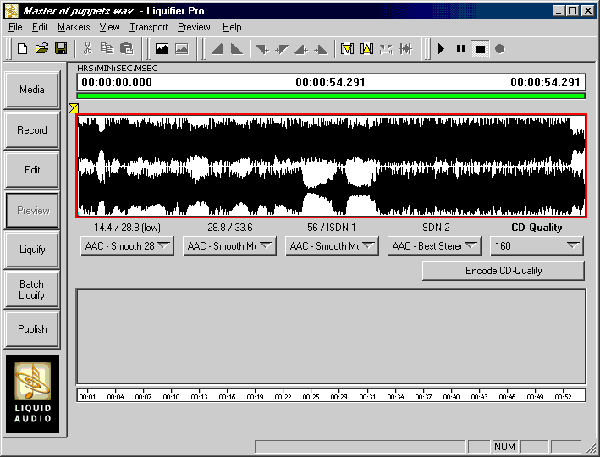Click the Batch Liquify sidebar button
Viewport: 600px width, 457px height.
pos(32,290)
